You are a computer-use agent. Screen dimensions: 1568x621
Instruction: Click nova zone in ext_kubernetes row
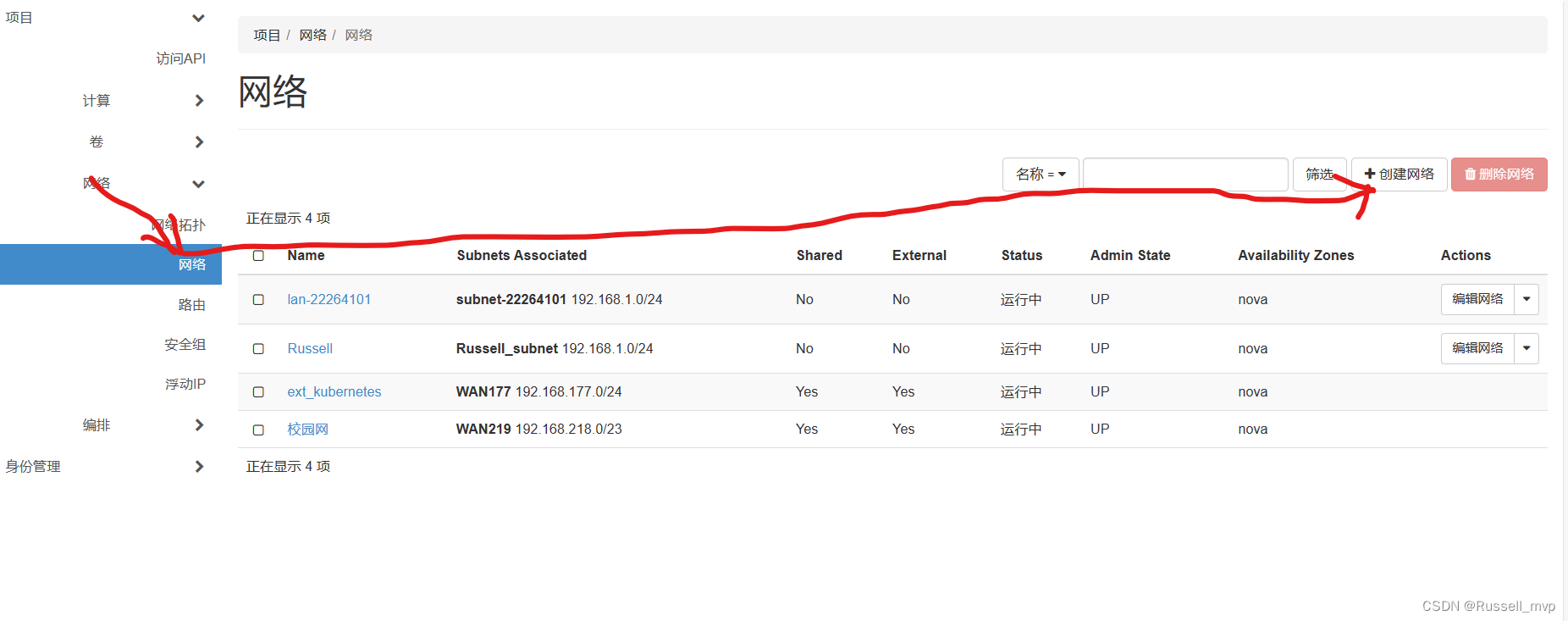[1252, 391]
